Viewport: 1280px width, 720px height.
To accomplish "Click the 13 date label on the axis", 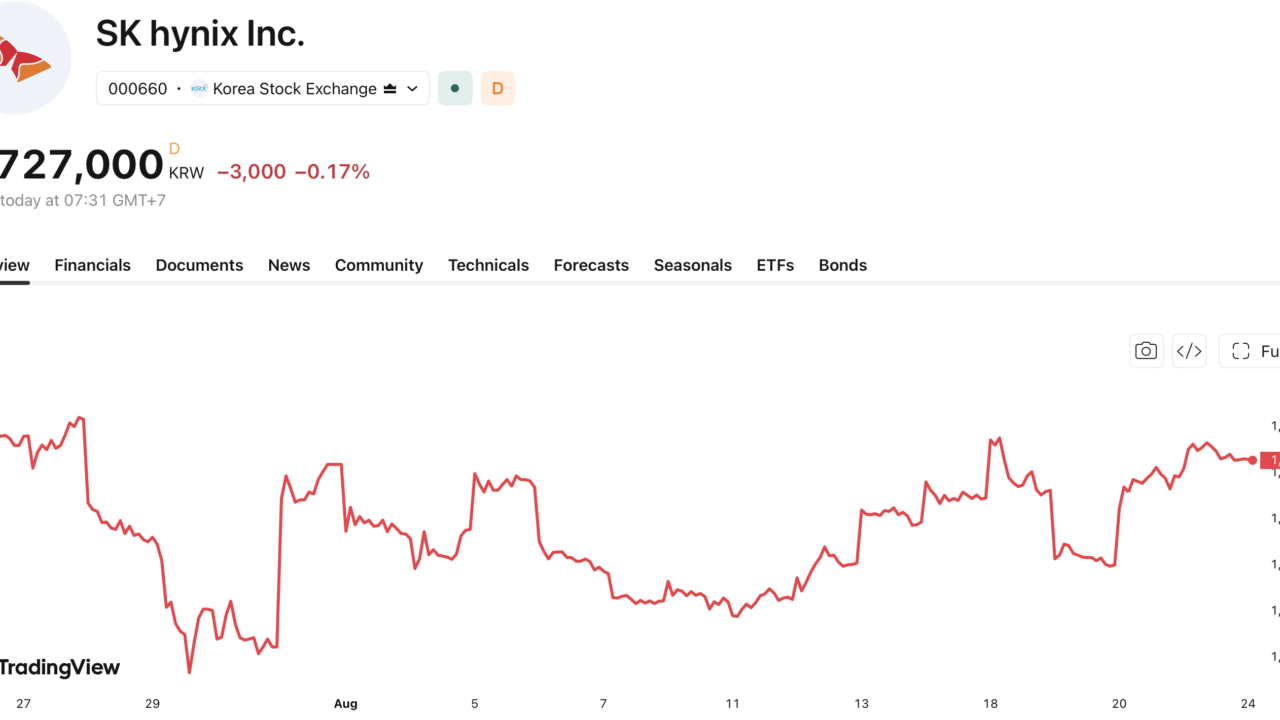I will click(x=861, y=704).
